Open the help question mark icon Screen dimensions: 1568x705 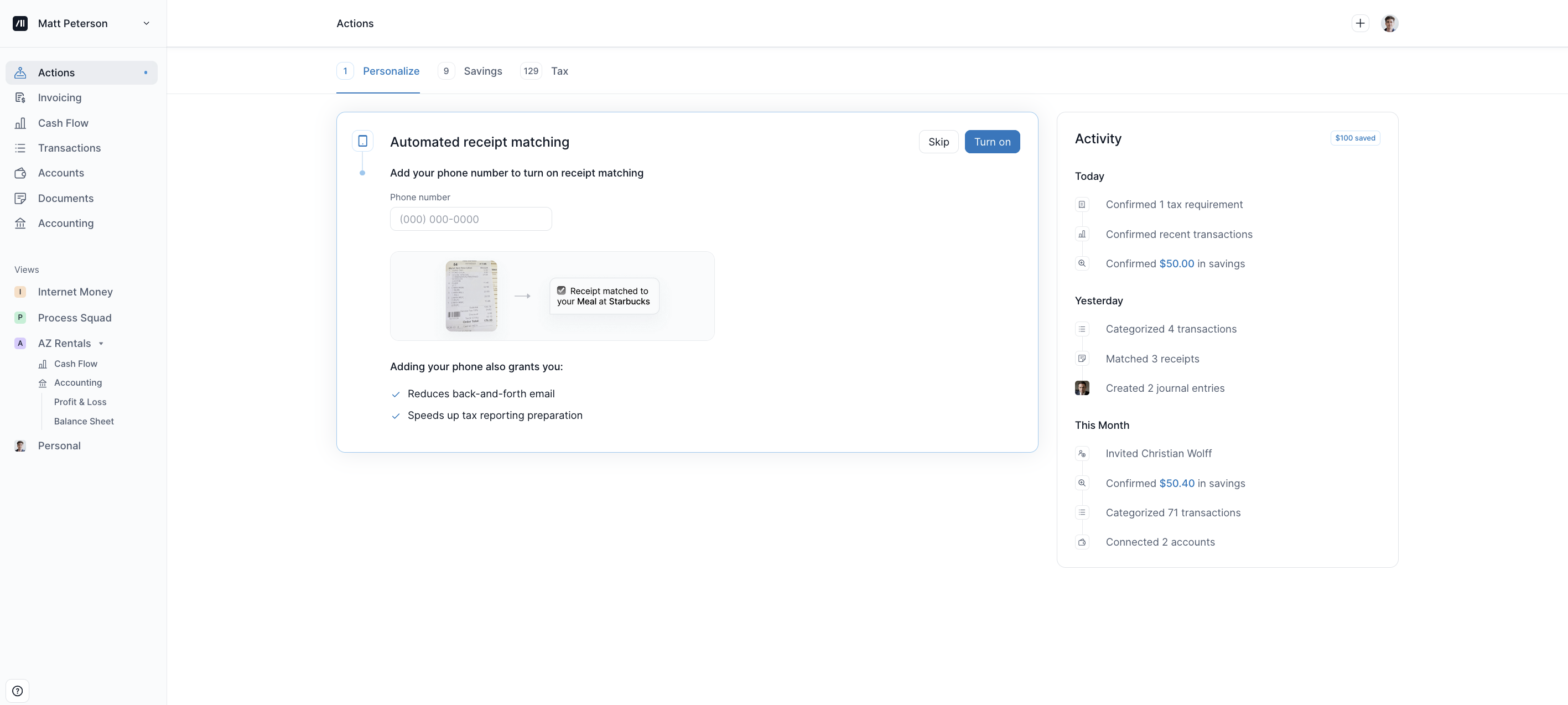click(18, 691)
